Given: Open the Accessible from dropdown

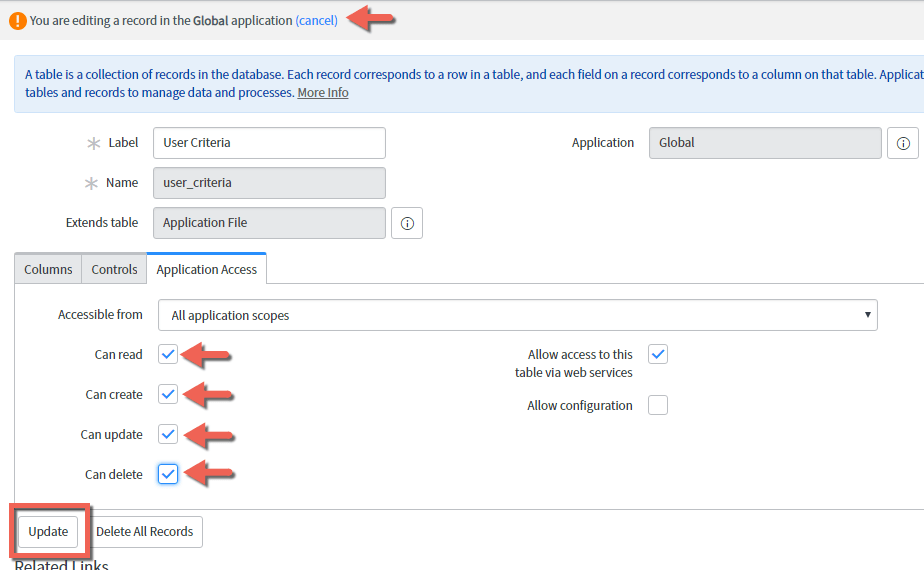Looking at the screenshot, I should [517, 315].
